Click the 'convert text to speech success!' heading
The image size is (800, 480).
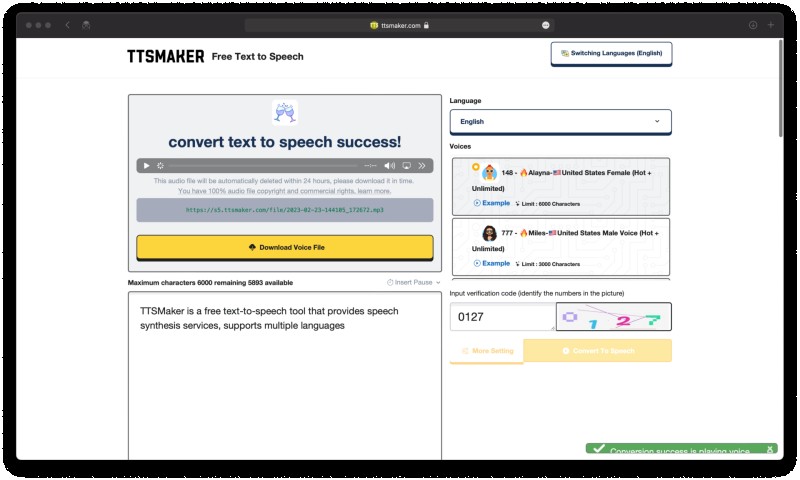pos(285,142)
